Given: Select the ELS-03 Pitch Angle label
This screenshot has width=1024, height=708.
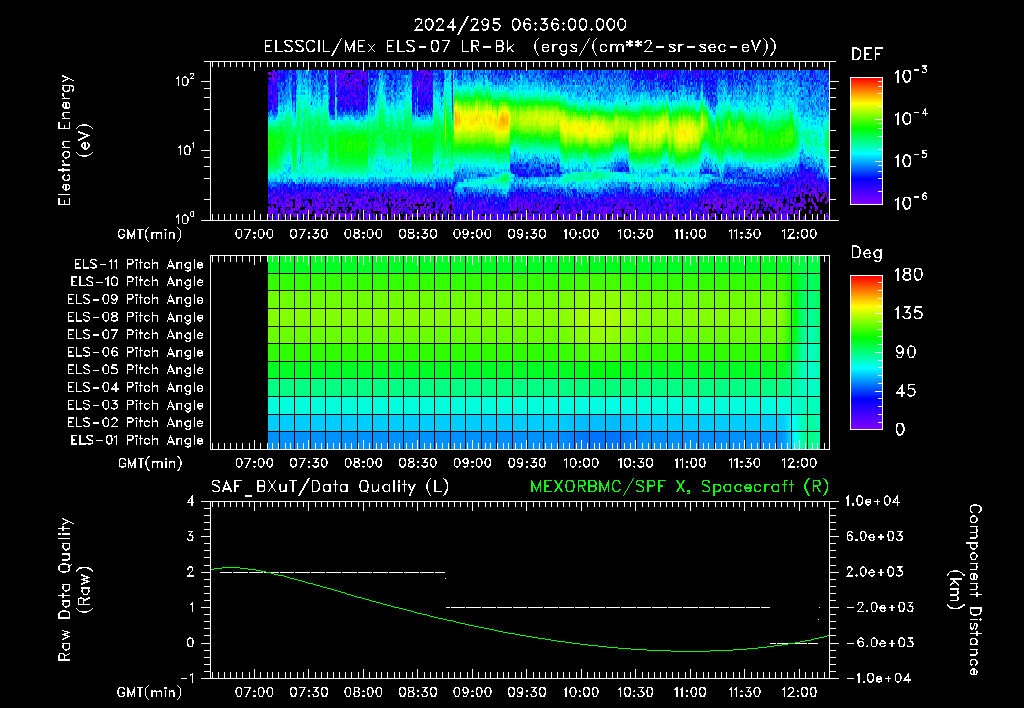Looking at the screenshot, I should (135, 406).
